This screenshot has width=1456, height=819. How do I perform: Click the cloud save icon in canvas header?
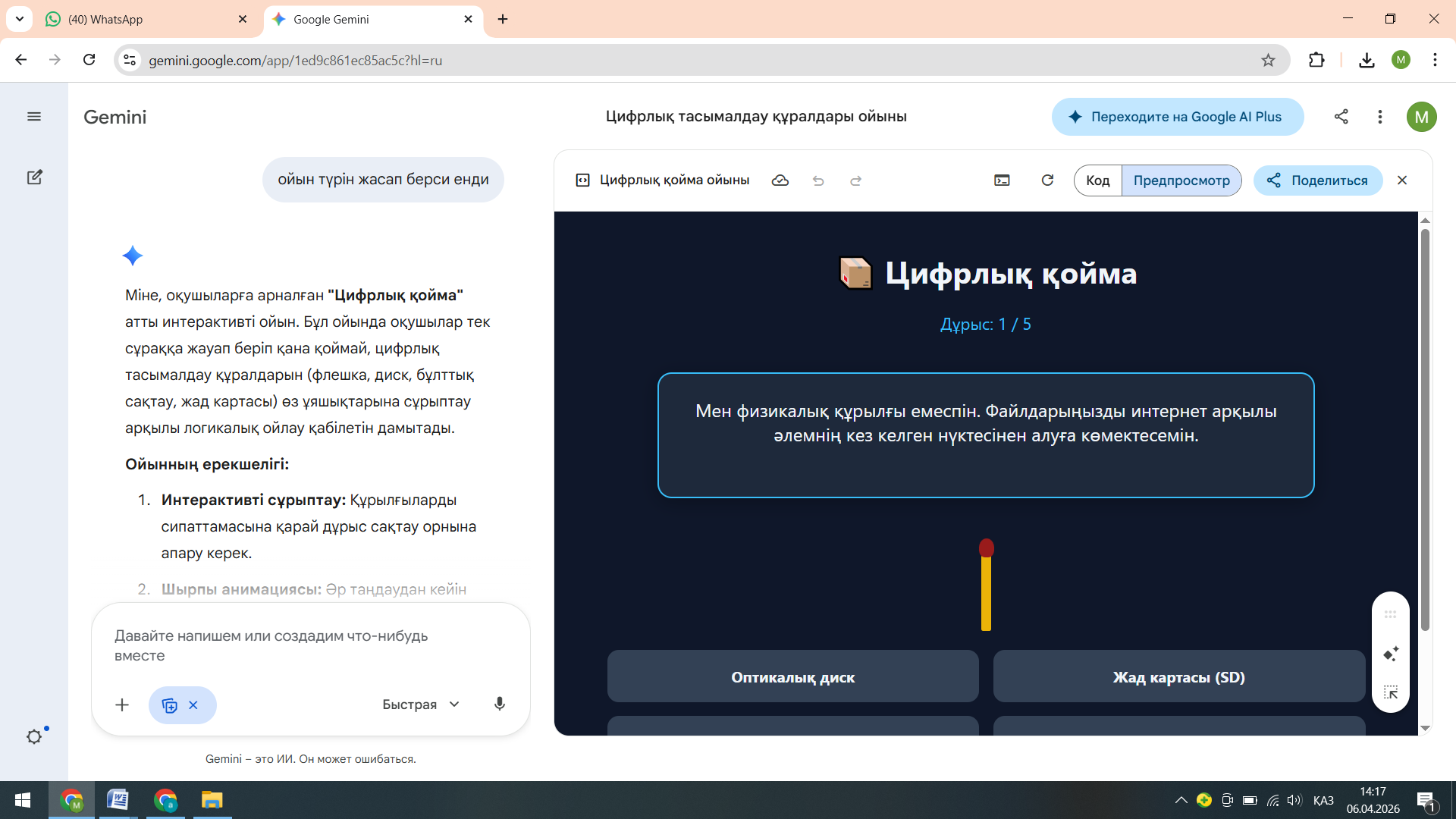tap(780, 180)
